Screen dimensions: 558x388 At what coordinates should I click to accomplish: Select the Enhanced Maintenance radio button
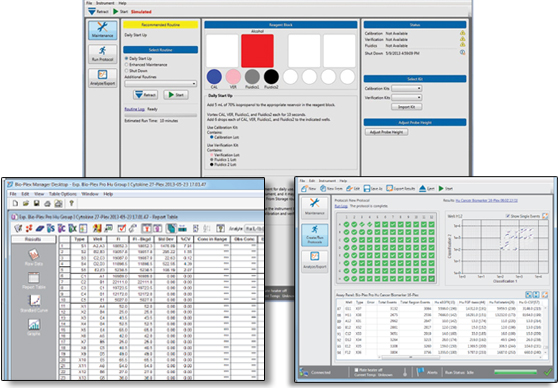pos(126,64)
